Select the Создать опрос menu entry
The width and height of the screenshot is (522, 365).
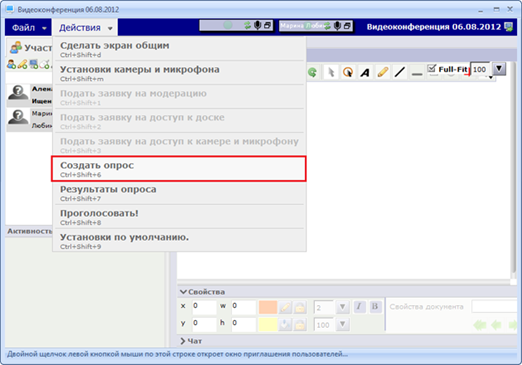(179, 169)
